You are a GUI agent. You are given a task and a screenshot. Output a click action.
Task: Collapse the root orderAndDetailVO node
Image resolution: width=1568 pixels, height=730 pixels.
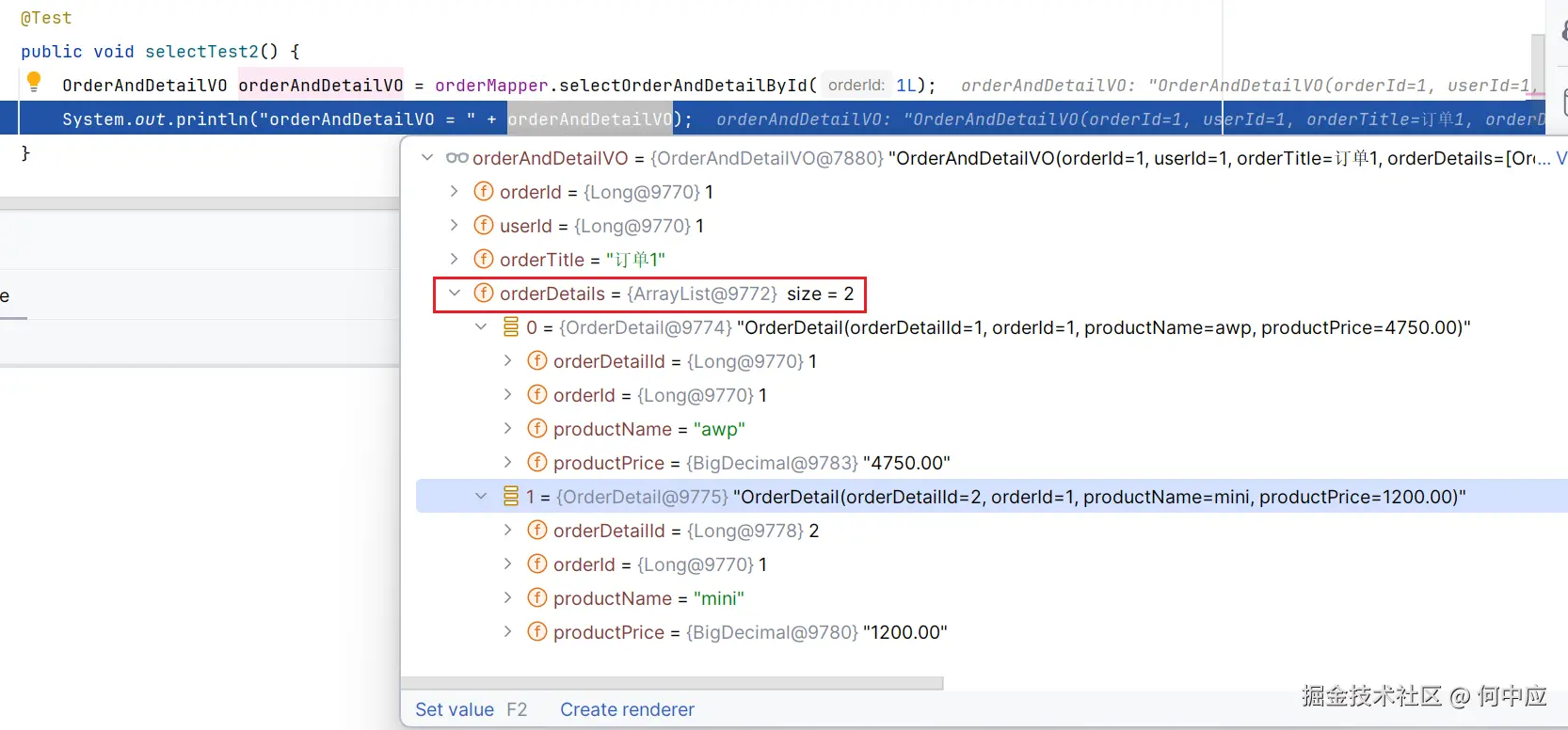pos(428,158)
